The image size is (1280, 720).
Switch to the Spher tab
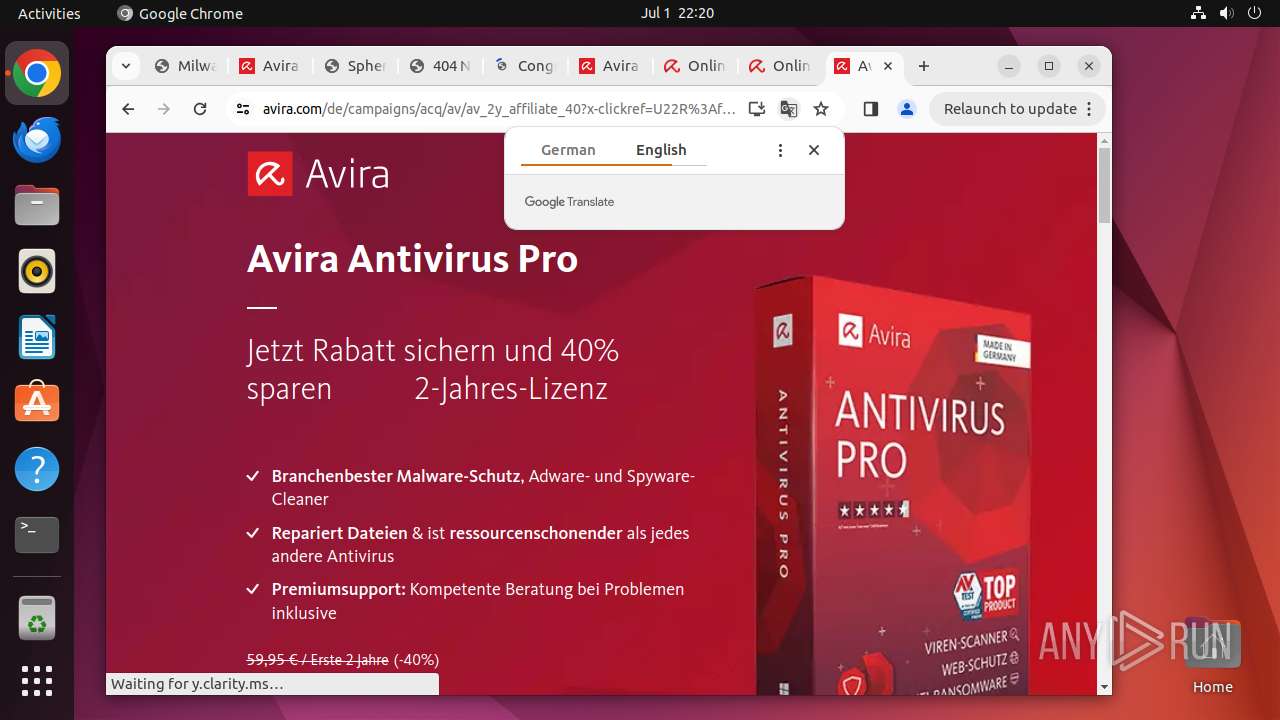tap(356, 66)
